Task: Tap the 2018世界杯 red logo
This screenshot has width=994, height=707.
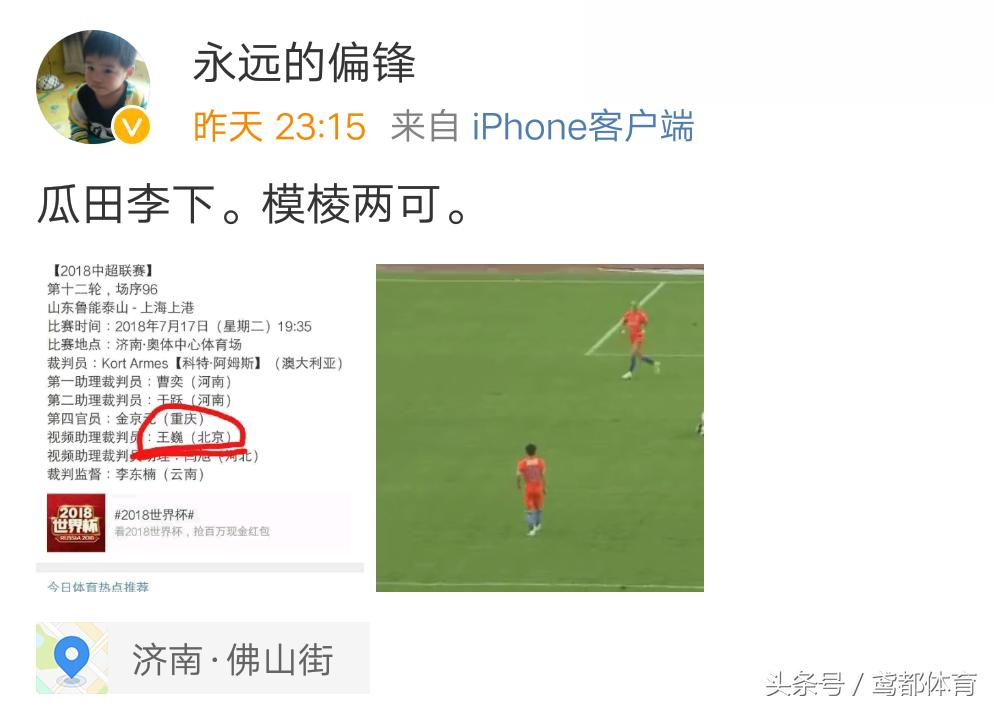Action: (76, 523)
